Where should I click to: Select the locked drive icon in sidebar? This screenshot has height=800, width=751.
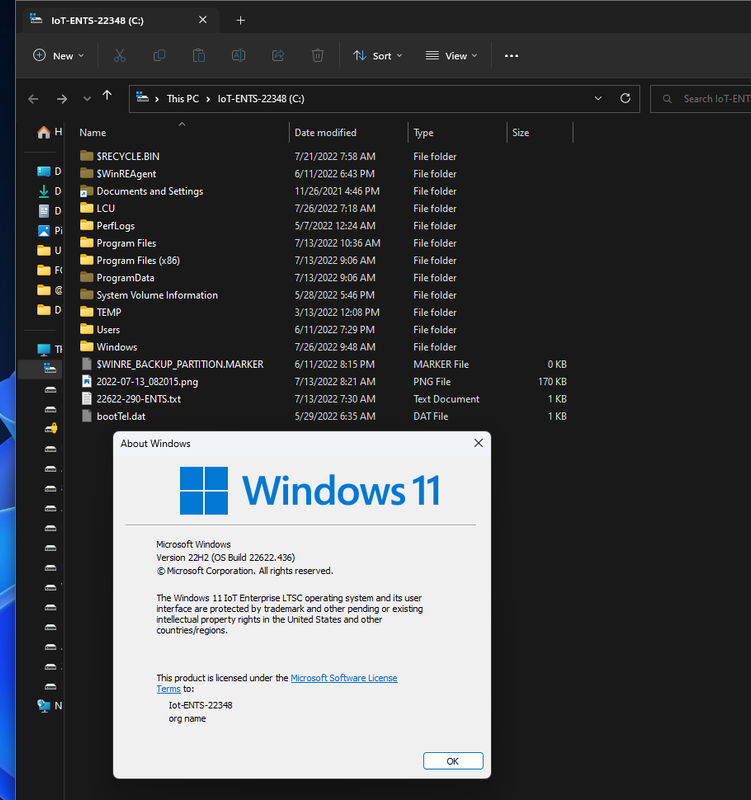click(51, 429)
